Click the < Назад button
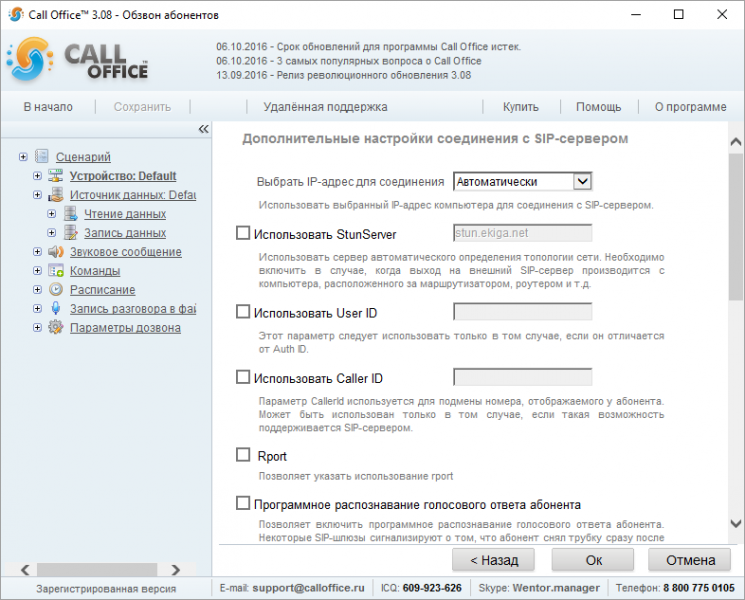Viewport: 745px width, 600px height. (x=493, y=560)
